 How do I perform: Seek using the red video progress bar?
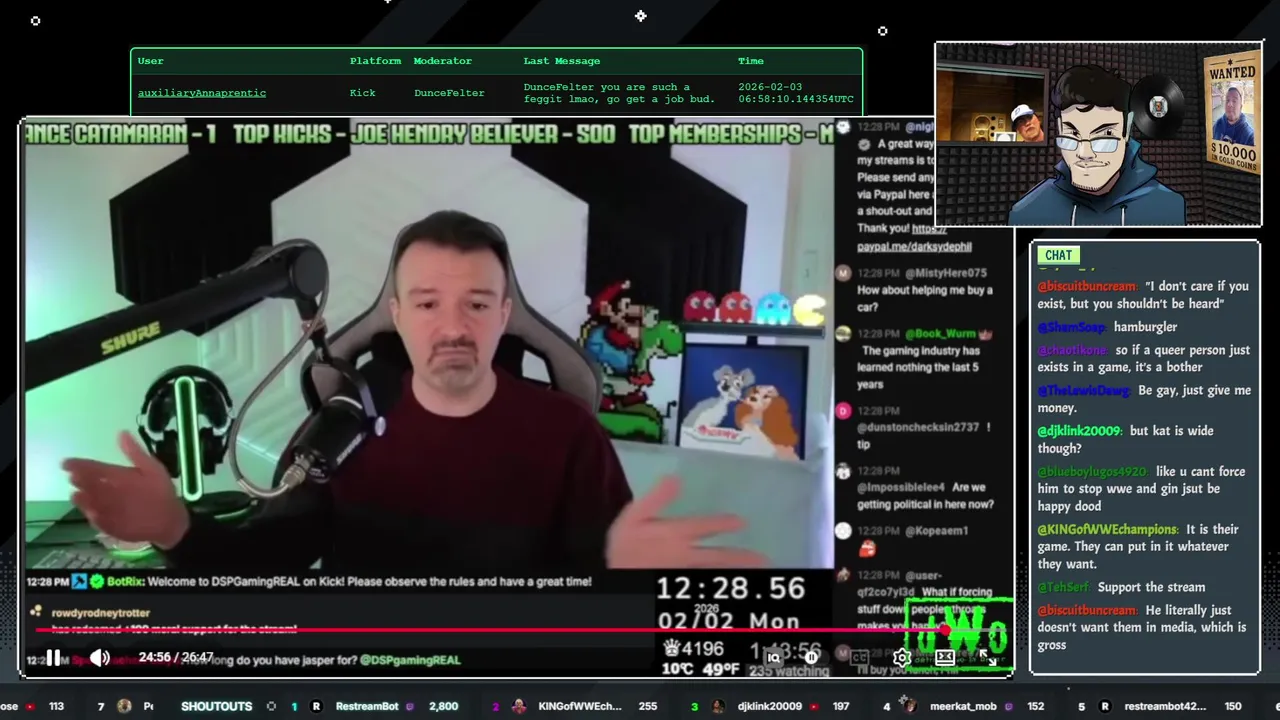[x=490, y=630]
